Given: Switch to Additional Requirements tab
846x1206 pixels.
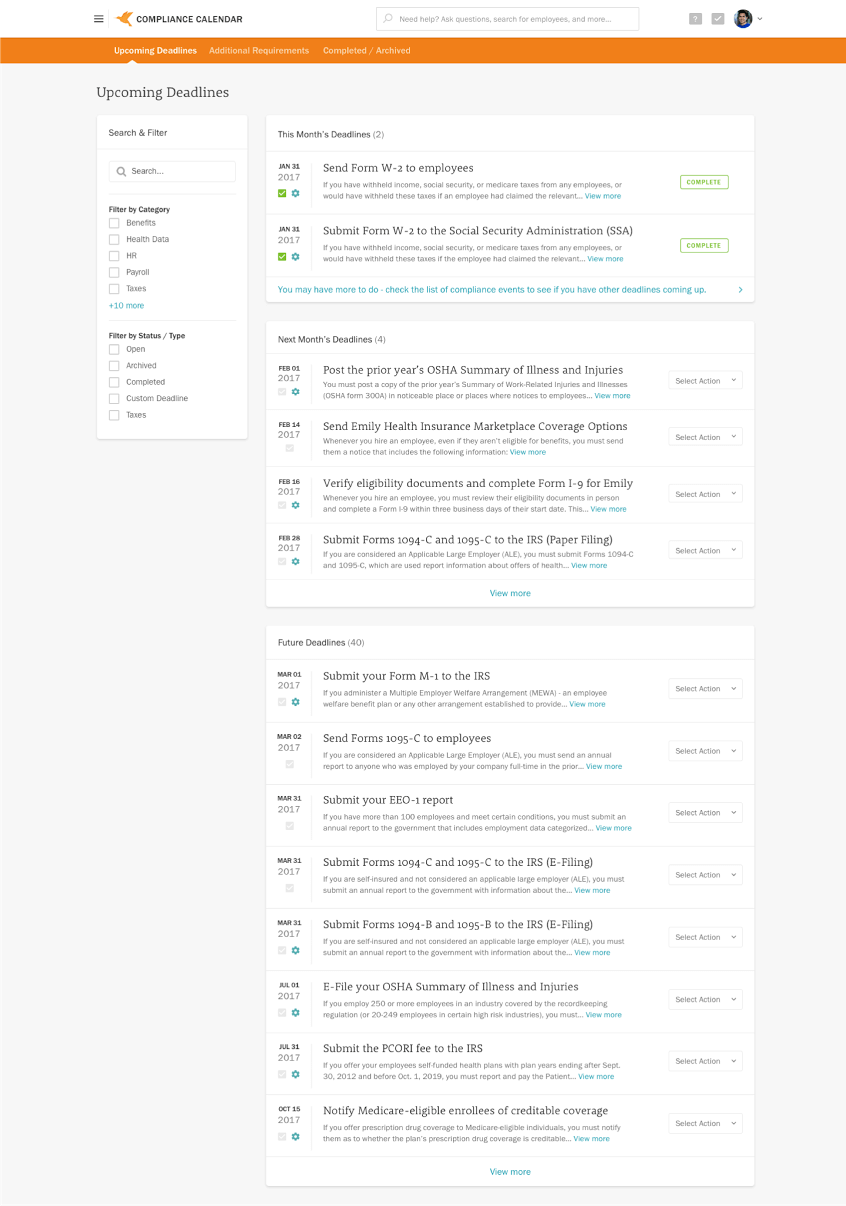Looking at the screenshot, I should pyautogui.click(x=259, y=50).
